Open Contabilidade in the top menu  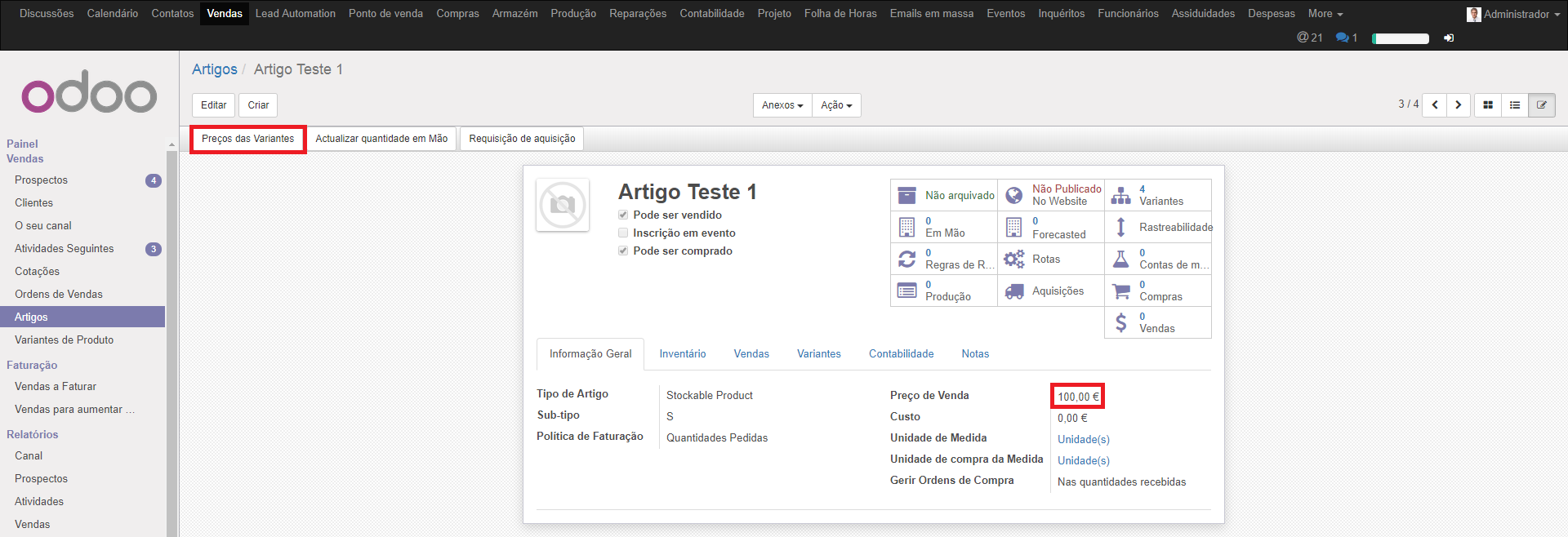[711, 14]
